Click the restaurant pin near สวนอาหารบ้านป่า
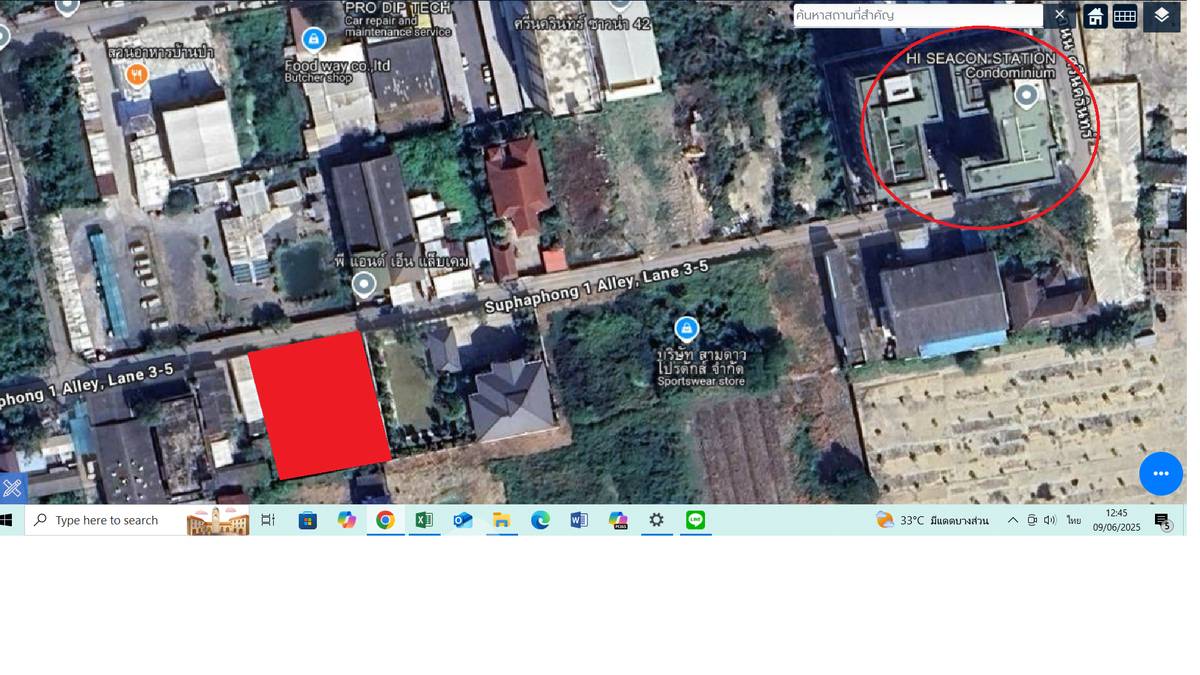The width and height of the screenshot is (1200, 675). (137, 75)
